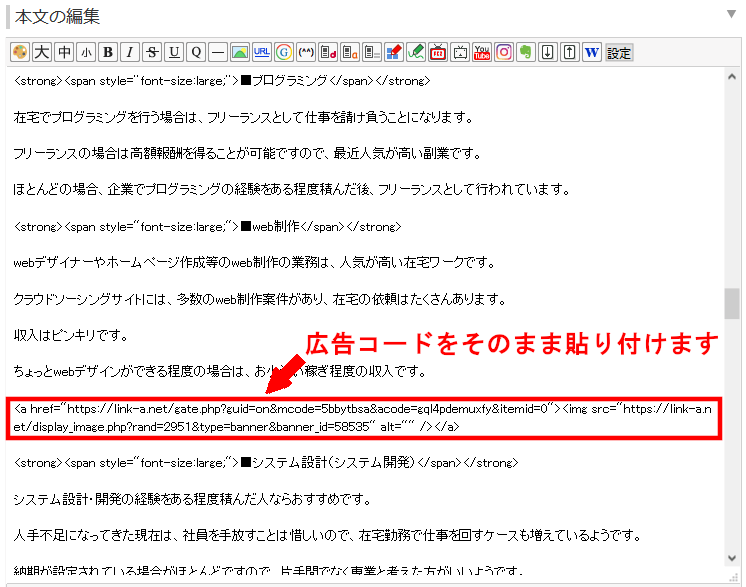Open the Google search icon
Image resolution: width=746 pixels, height=587 pixels.
tap(284, 52)
